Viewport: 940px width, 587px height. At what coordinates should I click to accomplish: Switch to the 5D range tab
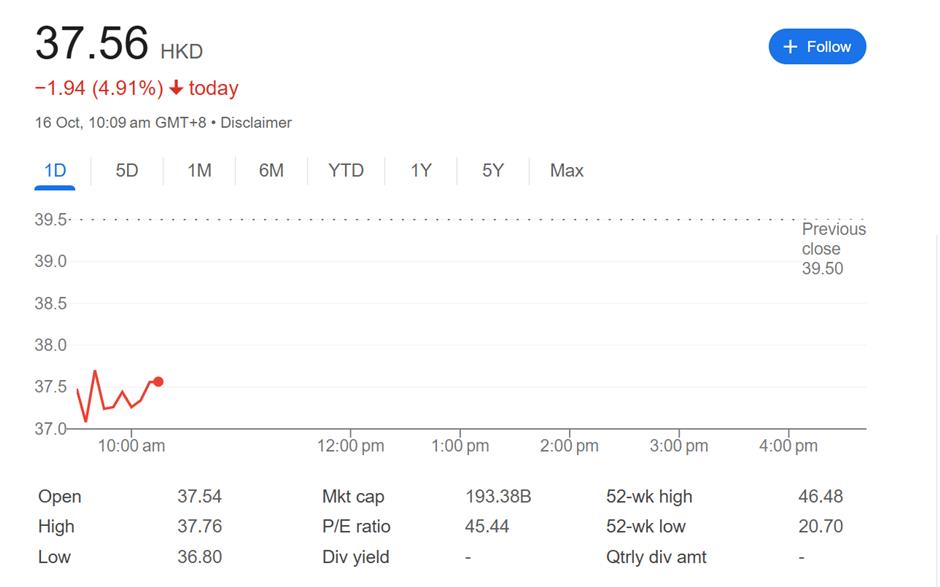[127, 171]
